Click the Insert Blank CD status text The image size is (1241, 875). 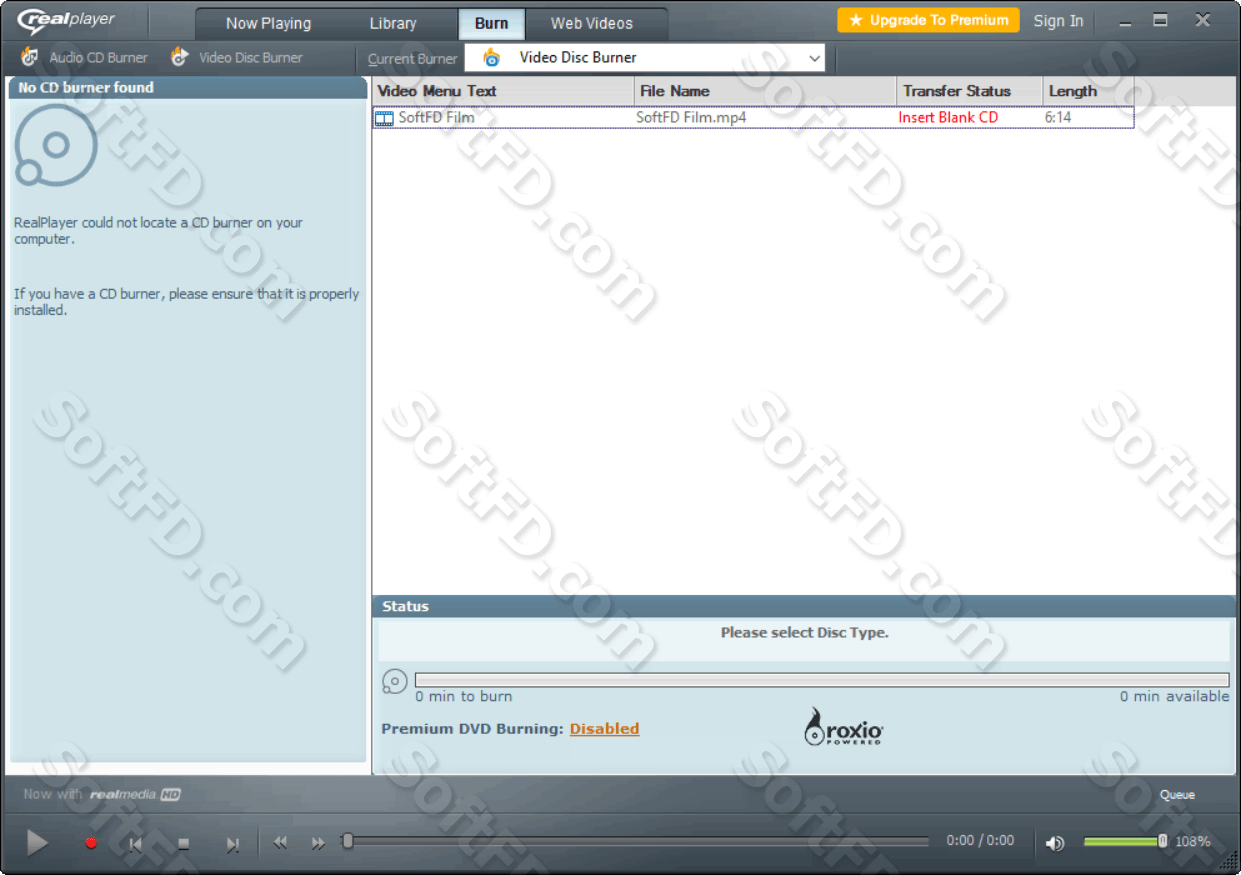click(x=948, y=118)
